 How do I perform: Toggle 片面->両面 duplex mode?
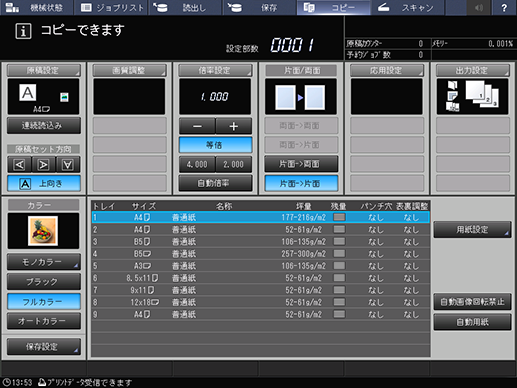[x=301, y=164]
